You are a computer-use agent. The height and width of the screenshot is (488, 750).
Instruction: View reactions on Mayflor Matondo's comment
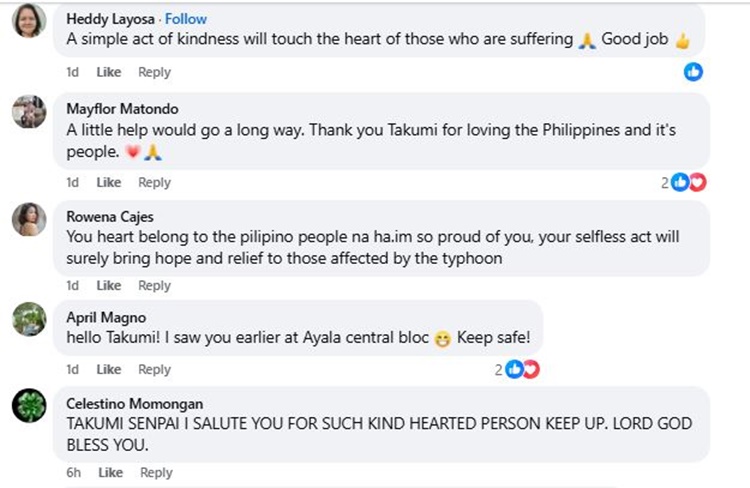pos(684,182)
